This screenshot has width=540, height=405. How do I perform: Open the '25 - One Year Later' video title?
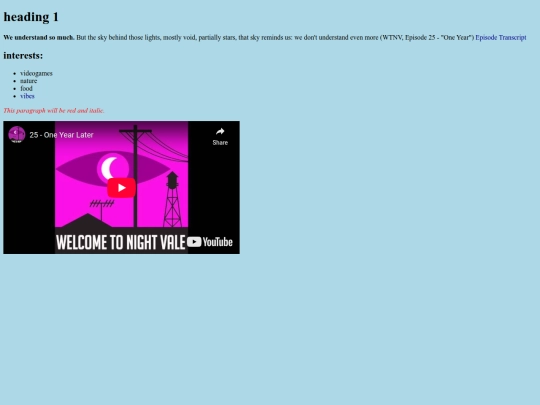click(x=61, y=135)
